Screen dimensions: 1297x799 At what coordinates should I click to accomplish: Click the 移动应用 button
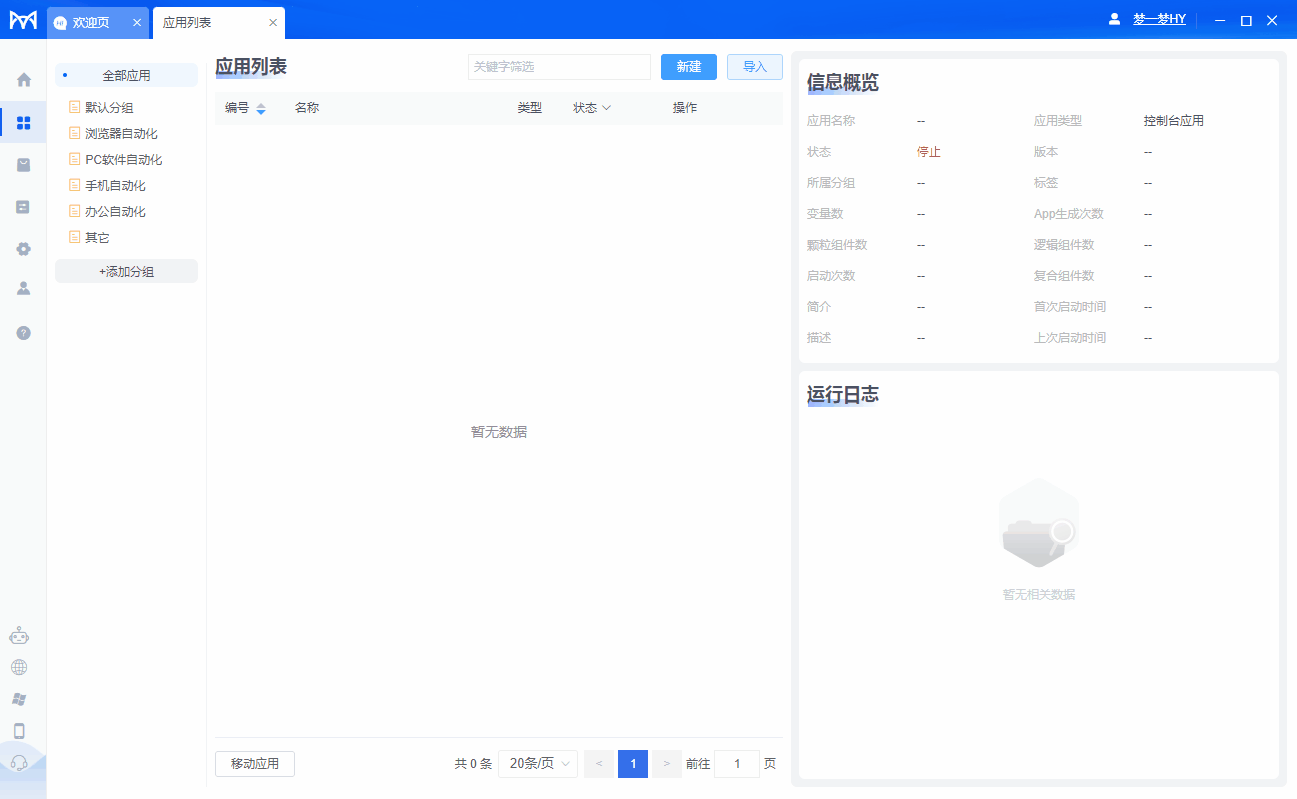tap(255, 764)
